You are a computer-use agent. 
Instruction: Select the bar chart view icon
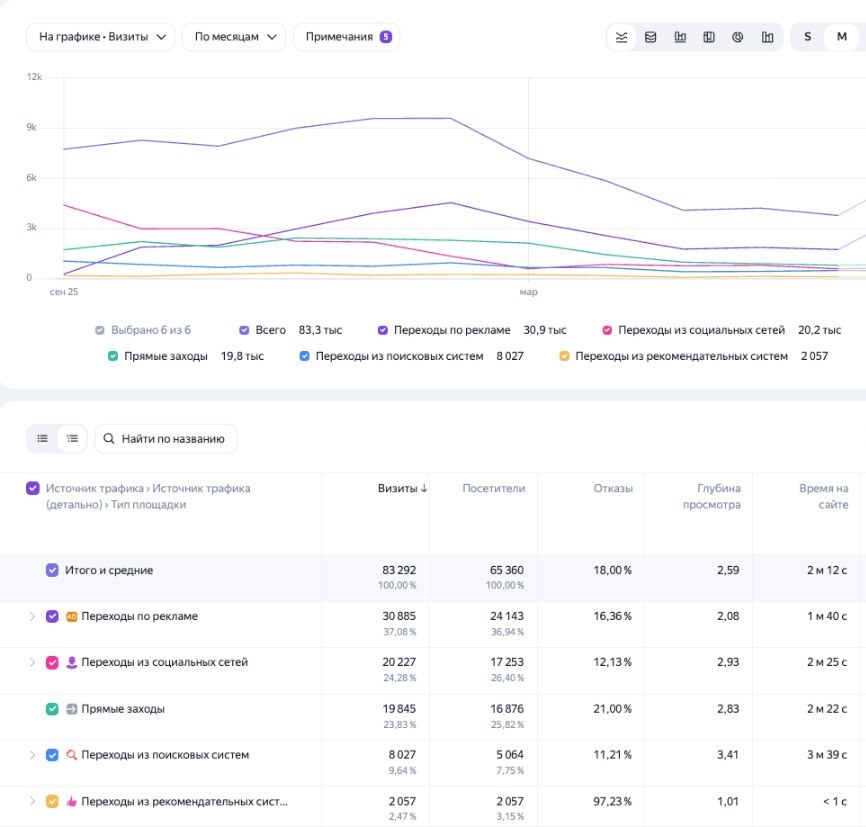pos(680,37)
